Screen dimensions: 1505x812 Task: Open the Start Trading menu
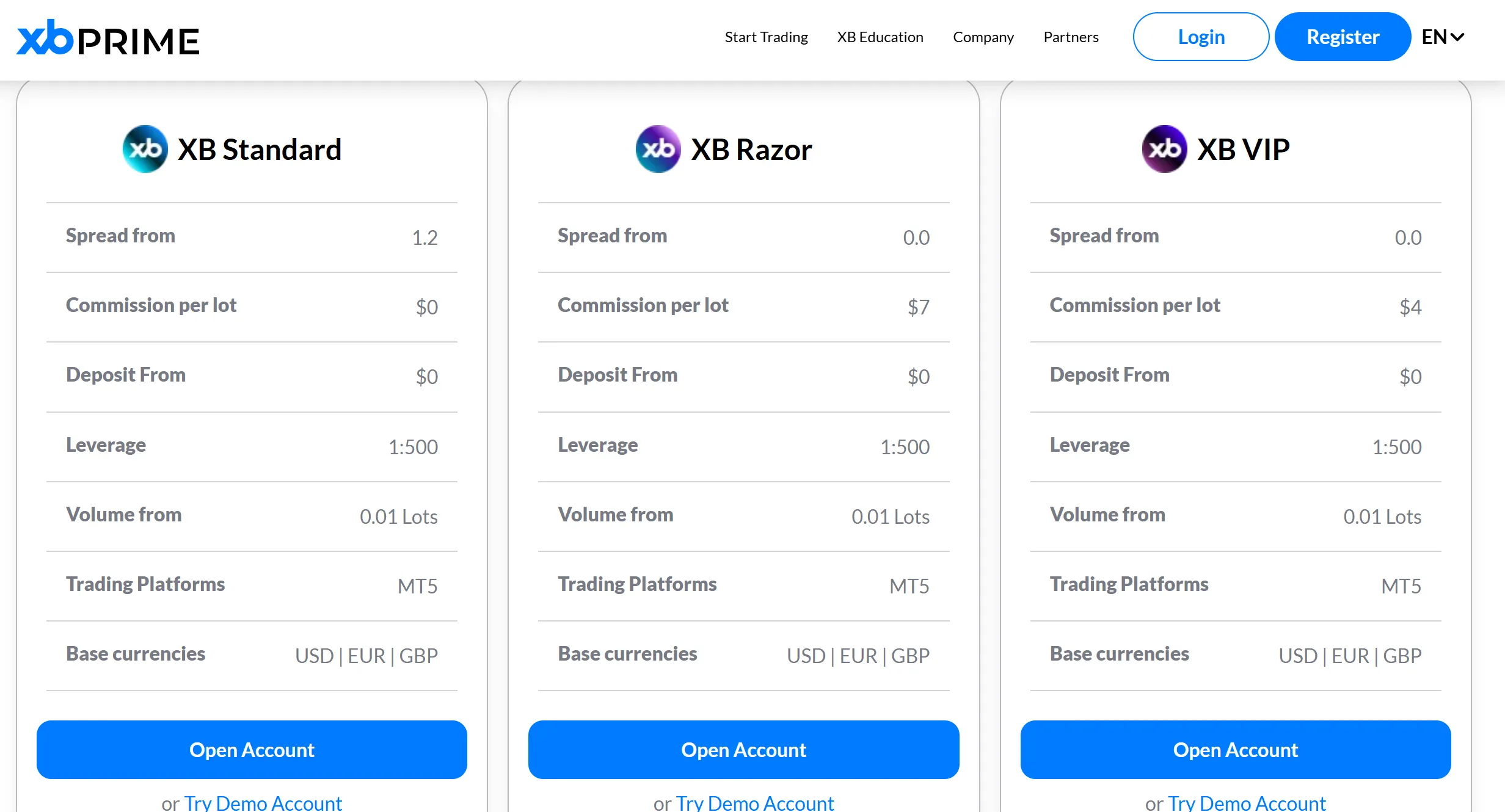pyautogui.click(x=766, y=37)
